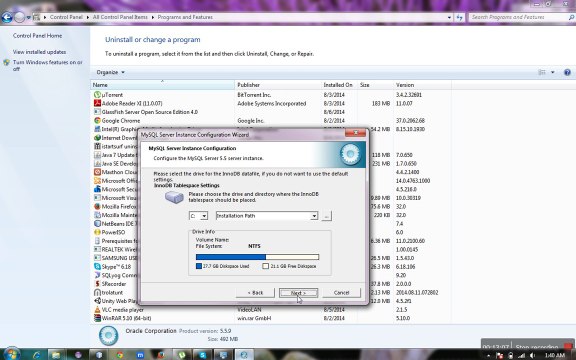The image size is (576, 360).
Task: Sort the list by Name column
Action: pos(162,85)
